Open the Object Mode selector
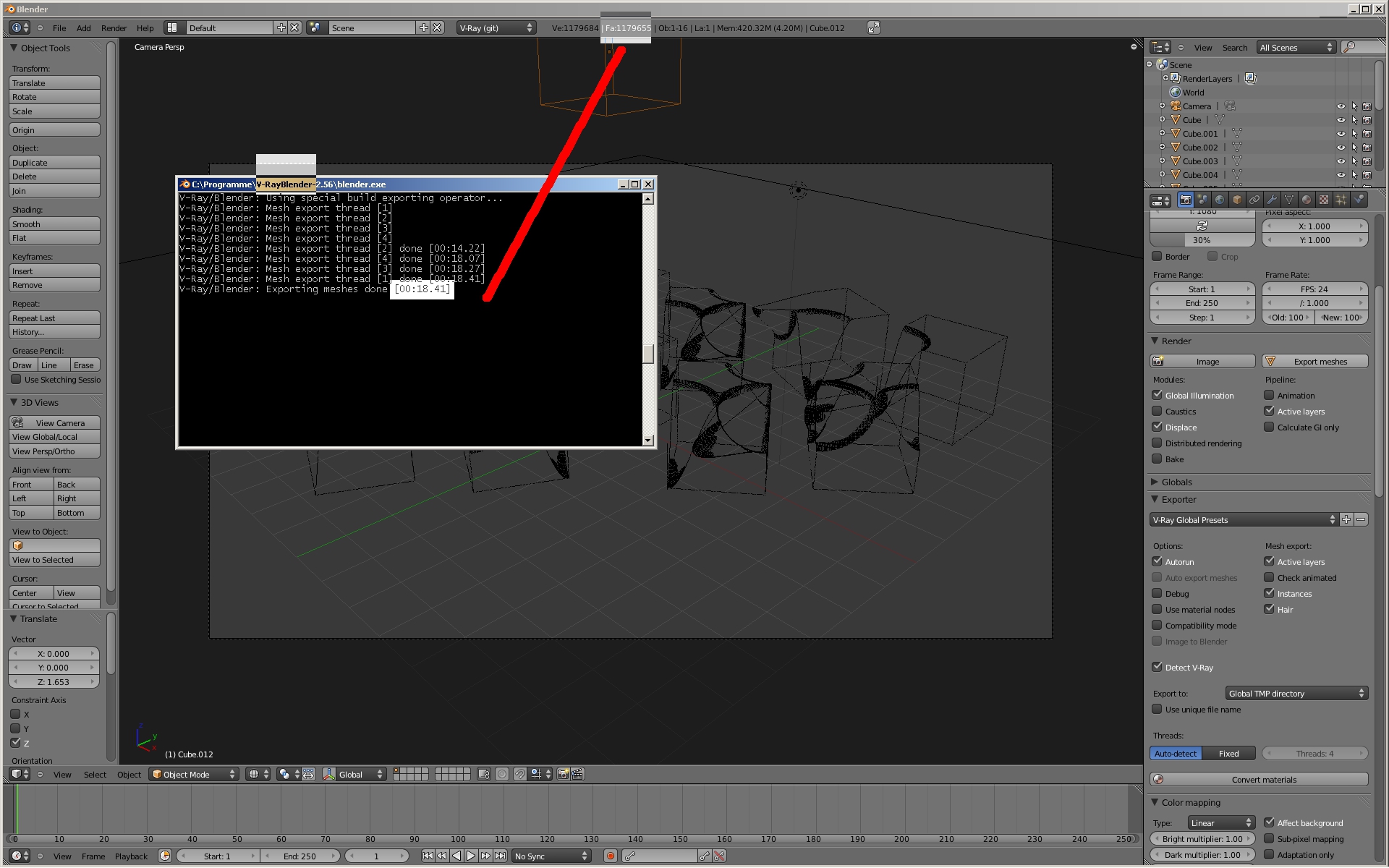Screen dimensions: 1389x868 [x=194, y=774]
